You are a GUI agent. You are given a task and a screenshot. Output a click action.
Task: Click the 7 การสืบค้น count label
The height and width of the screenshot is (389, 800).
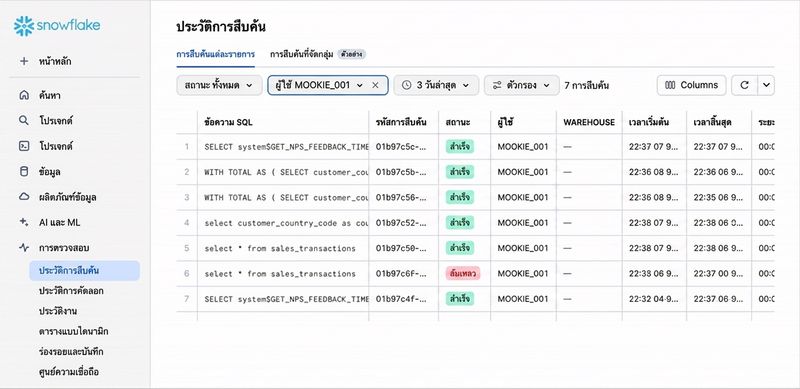(x=587, y=85)
